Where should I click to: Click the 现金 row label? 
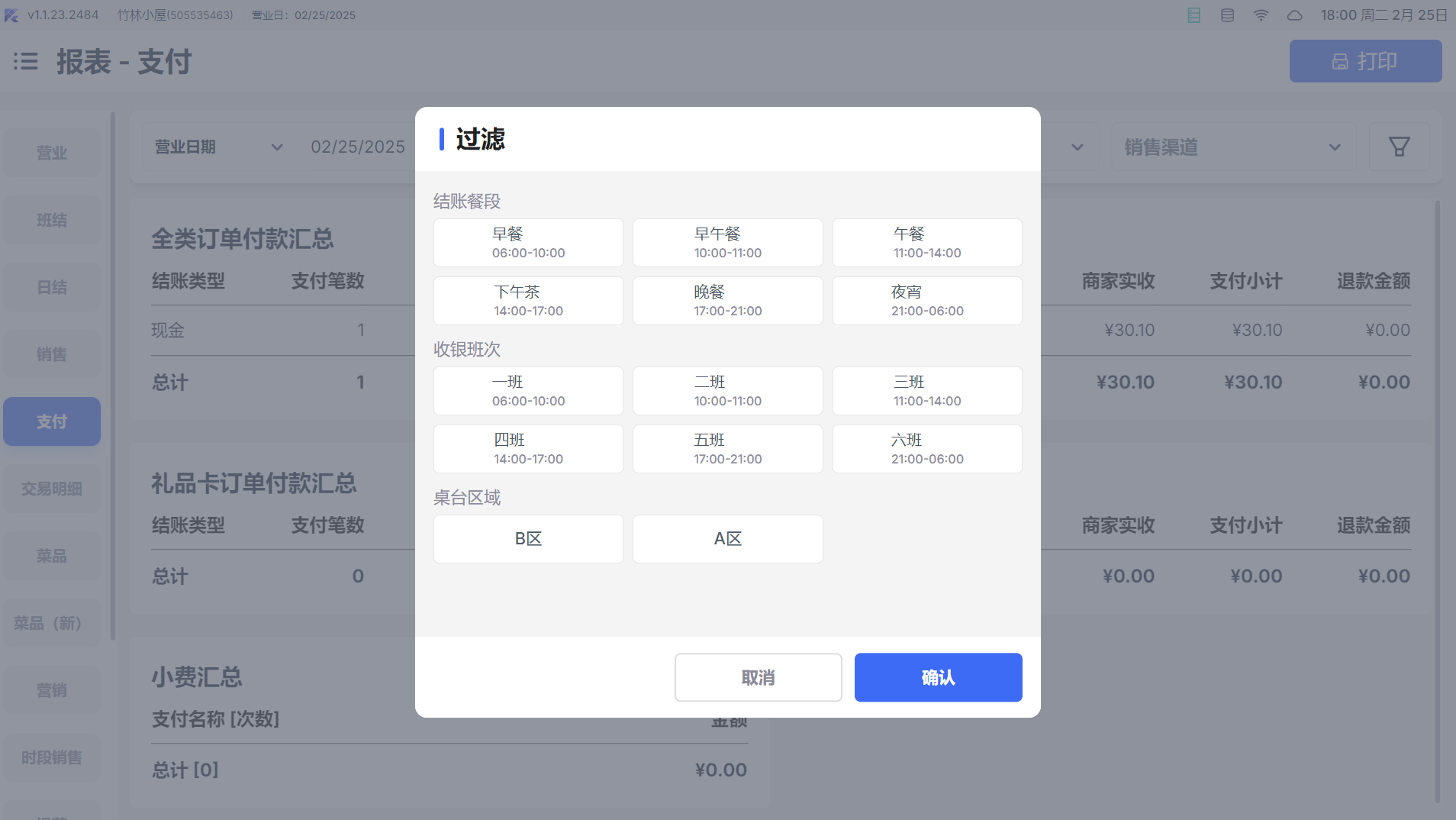[x=168, y=330]
